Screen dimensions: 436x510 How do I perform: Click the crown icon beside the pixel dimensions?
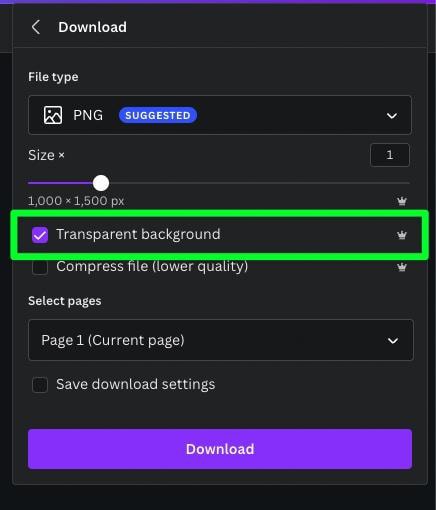click(402, 201)
